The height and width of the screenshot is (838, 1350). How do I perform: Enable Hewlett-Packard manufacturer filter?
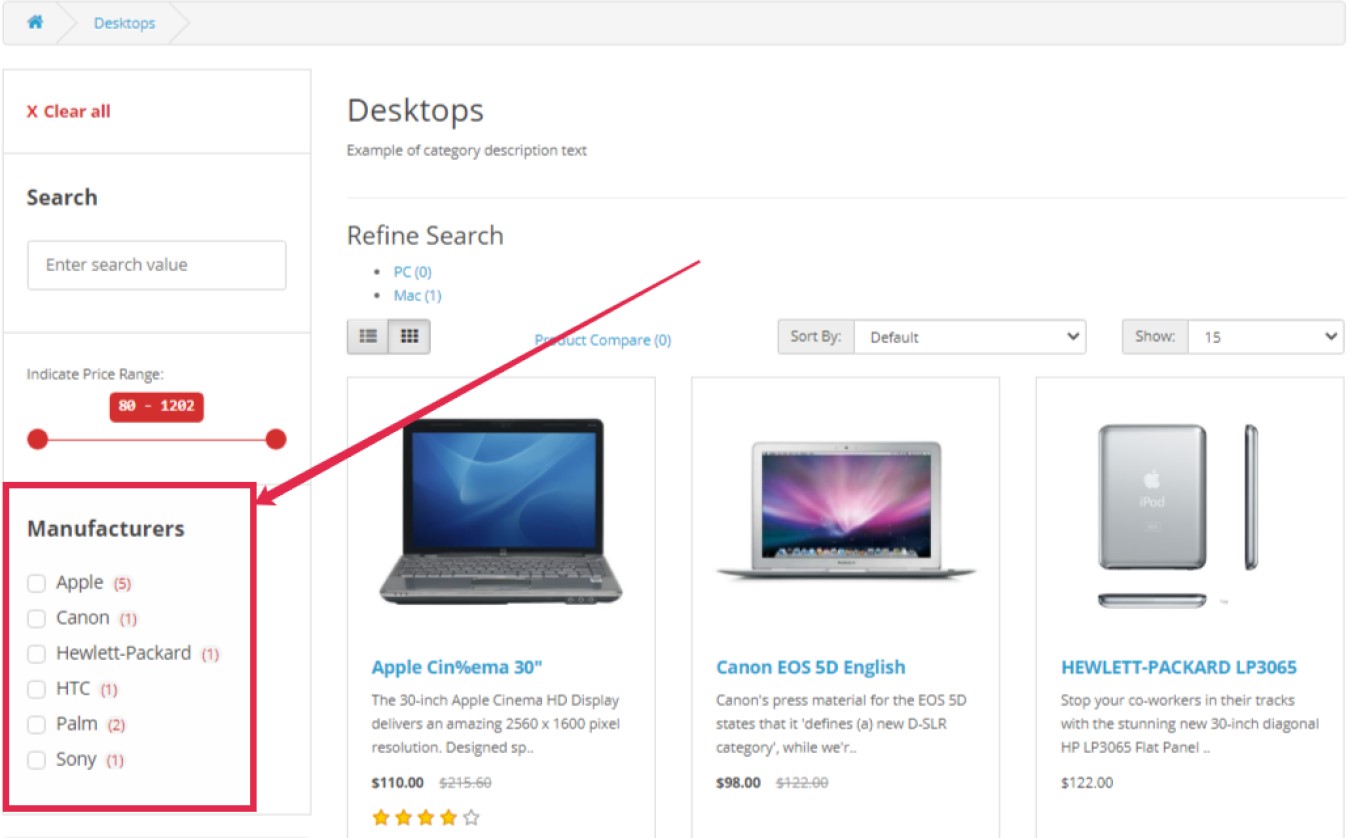[36, 654]
